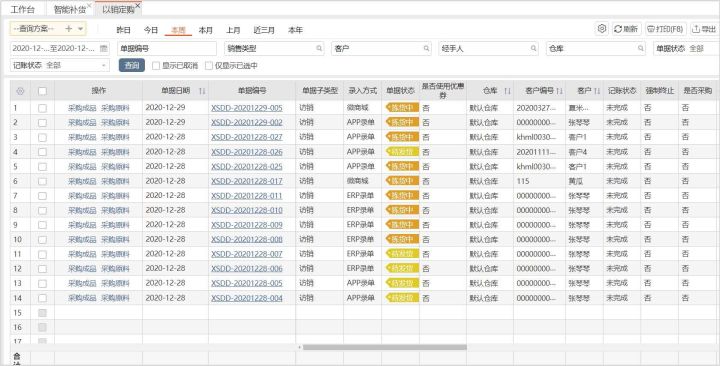Image resolution: width=720 pixels, height=366 pixels.
Task: Click customer cell 黄瓜
Action: pyautogui.click(x=576, y=181)
